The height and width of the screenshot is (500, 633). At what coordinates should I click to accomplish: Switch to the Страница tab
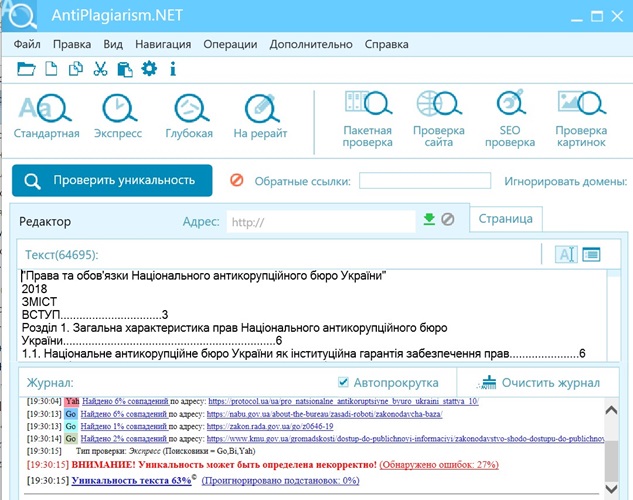(505, 219)
